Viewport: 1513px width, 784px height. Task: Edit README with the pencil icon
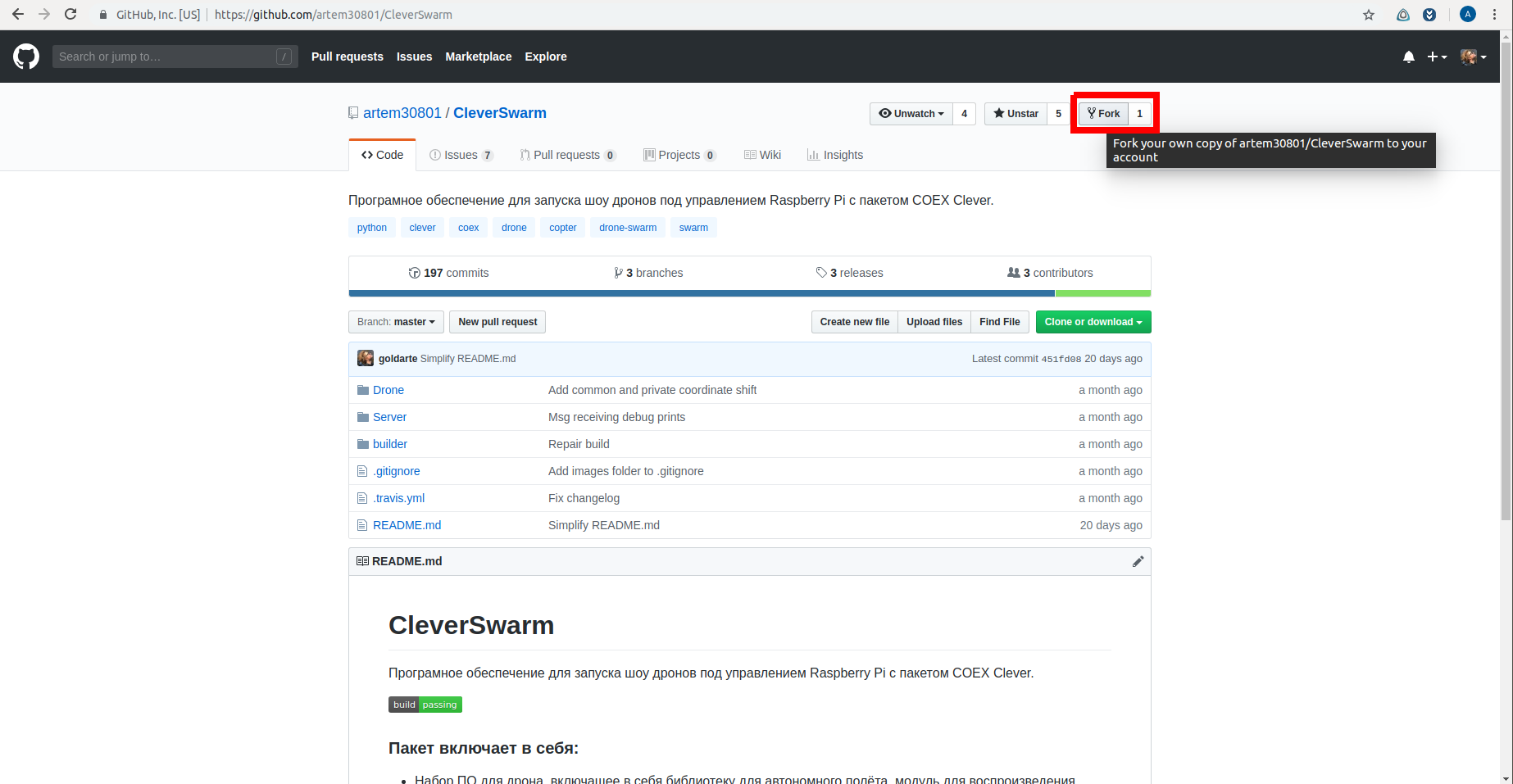[x=1138, y=561]
